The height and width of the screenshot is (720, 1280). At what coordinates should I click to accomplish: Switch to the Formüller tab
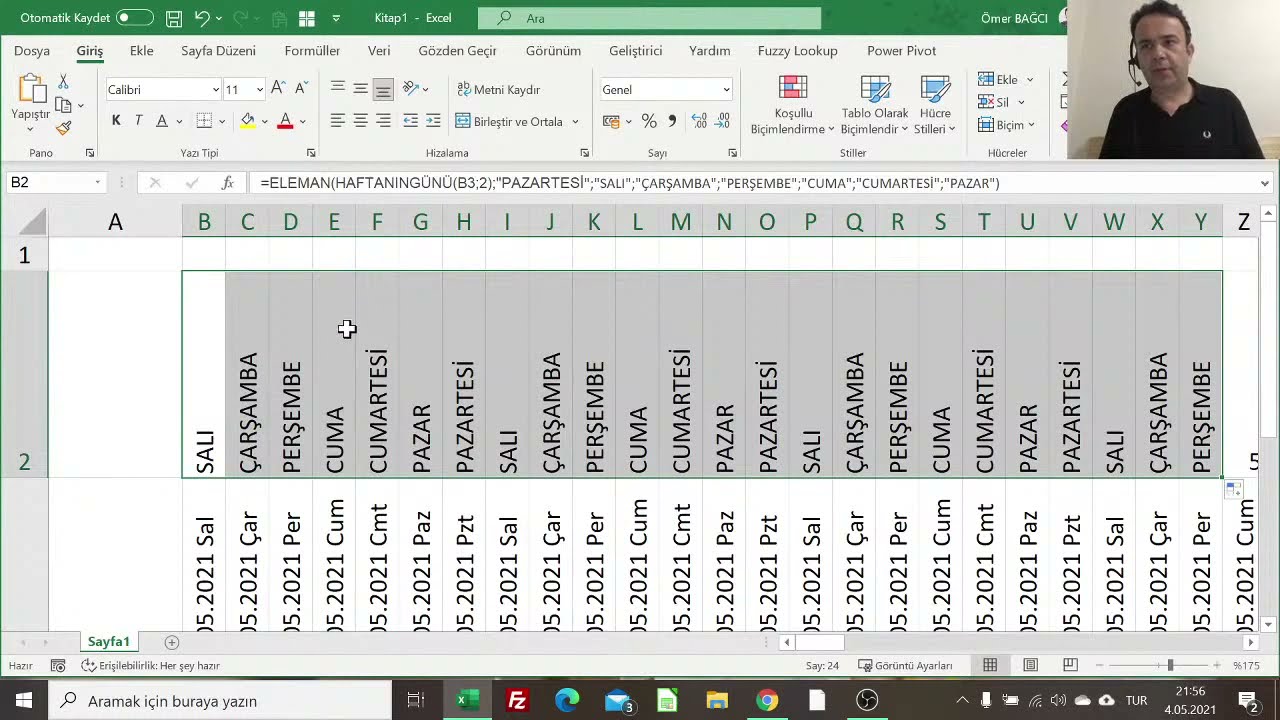pyautogui.click(x=312, y=51)
